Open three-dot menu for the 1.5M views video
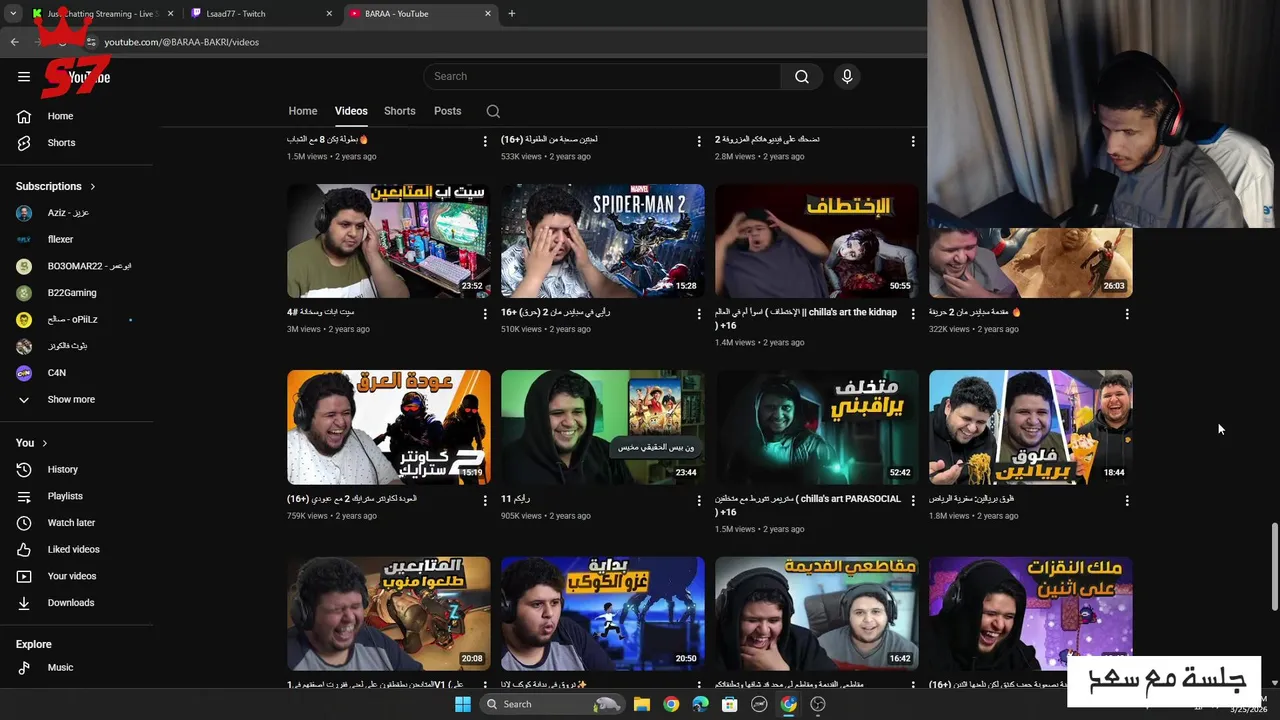Viewport: 1280px width, 720px height. pyautogui.click(x=485, y=142)
